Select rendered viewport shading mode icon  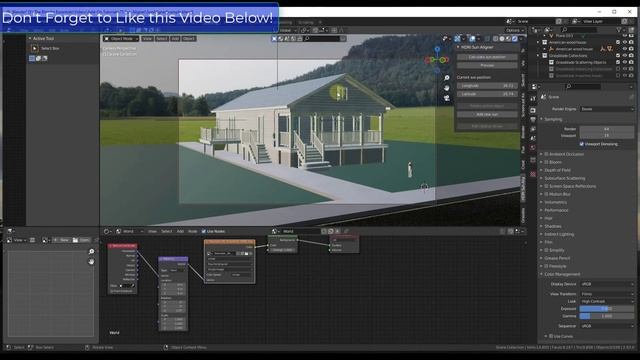[515, 39]
